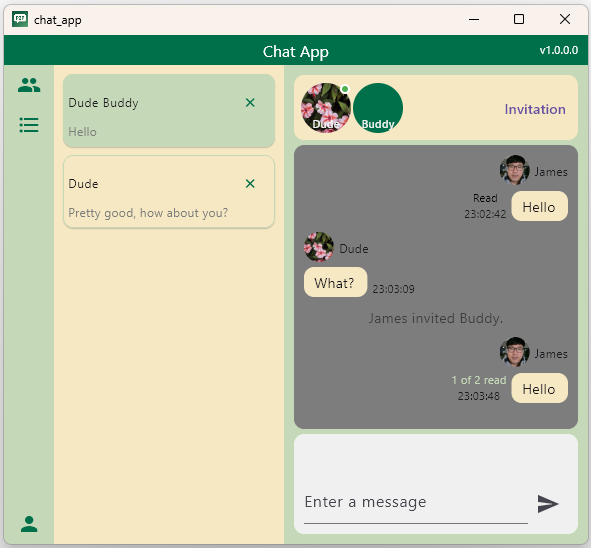The image size is (591, 548).
Task: Maximize the chat_app window
Action: pos(519,19)
